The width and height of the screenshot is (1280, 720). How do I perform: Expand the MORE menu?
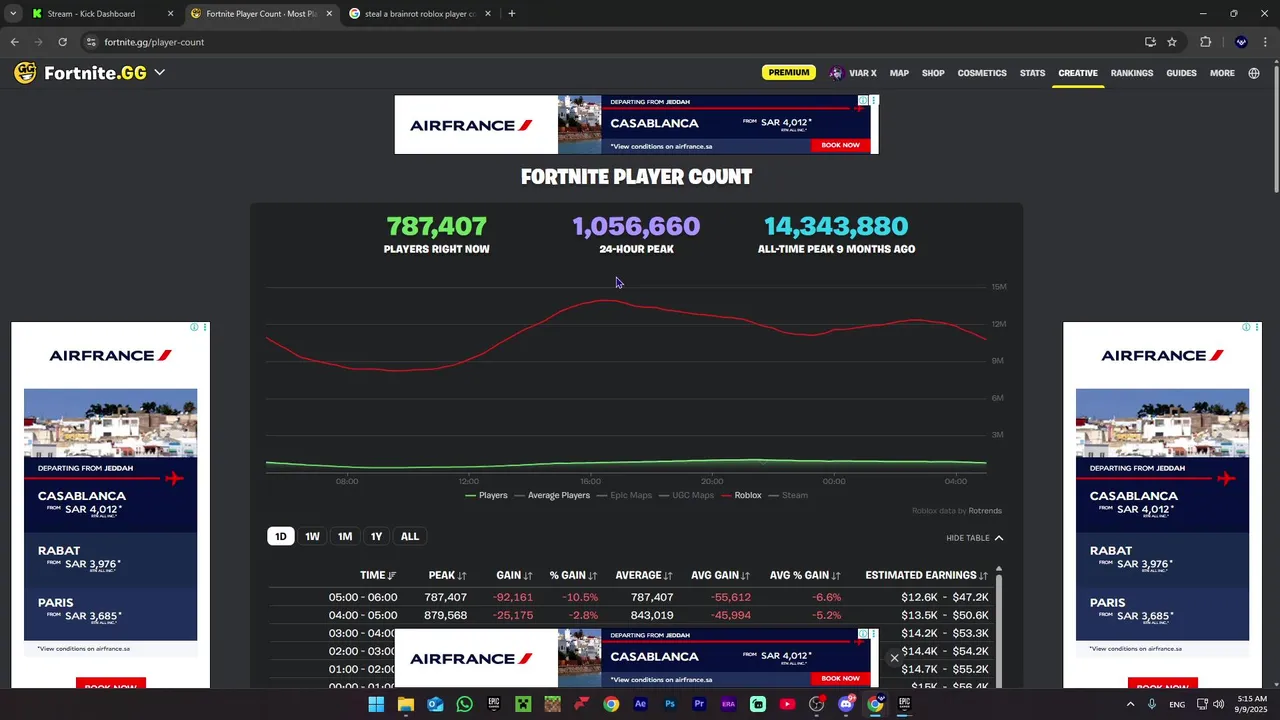pyautogui.click(x=1222, y=73)
